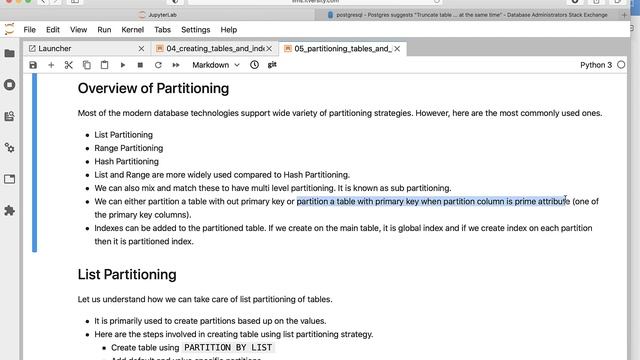Click the JupyterLab logo icon
640x360 pixels.
(x=9, y=29)
